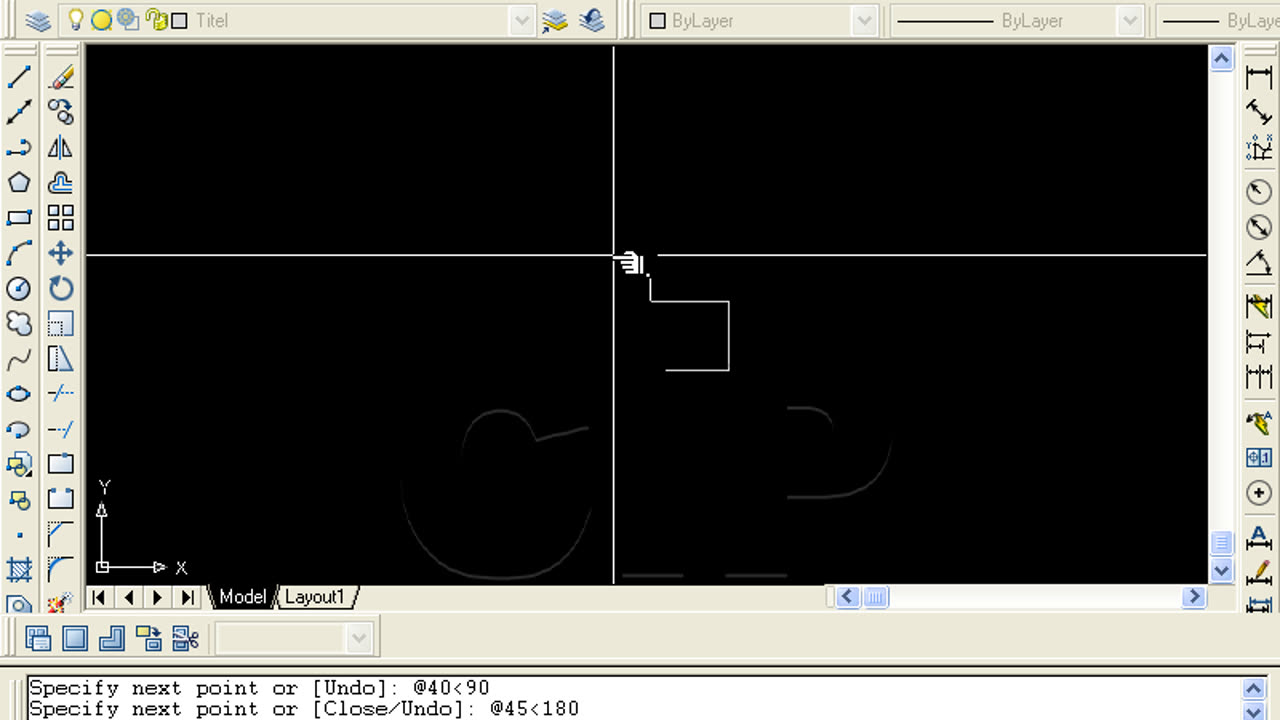
Task: Select the Mirror tool
Action: (x=61, y=148)
